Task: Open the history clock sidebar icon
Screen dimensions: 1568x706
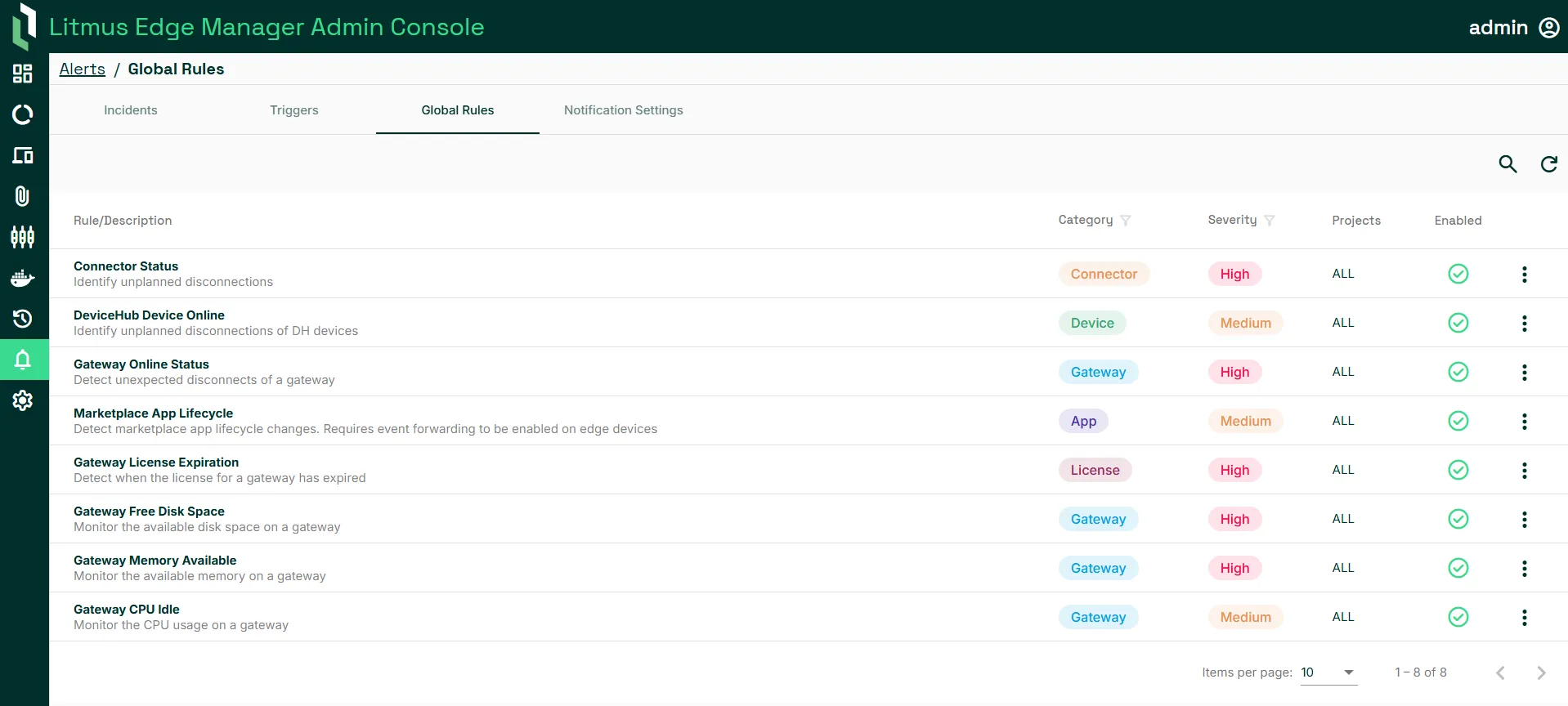Action: [23, 319]
